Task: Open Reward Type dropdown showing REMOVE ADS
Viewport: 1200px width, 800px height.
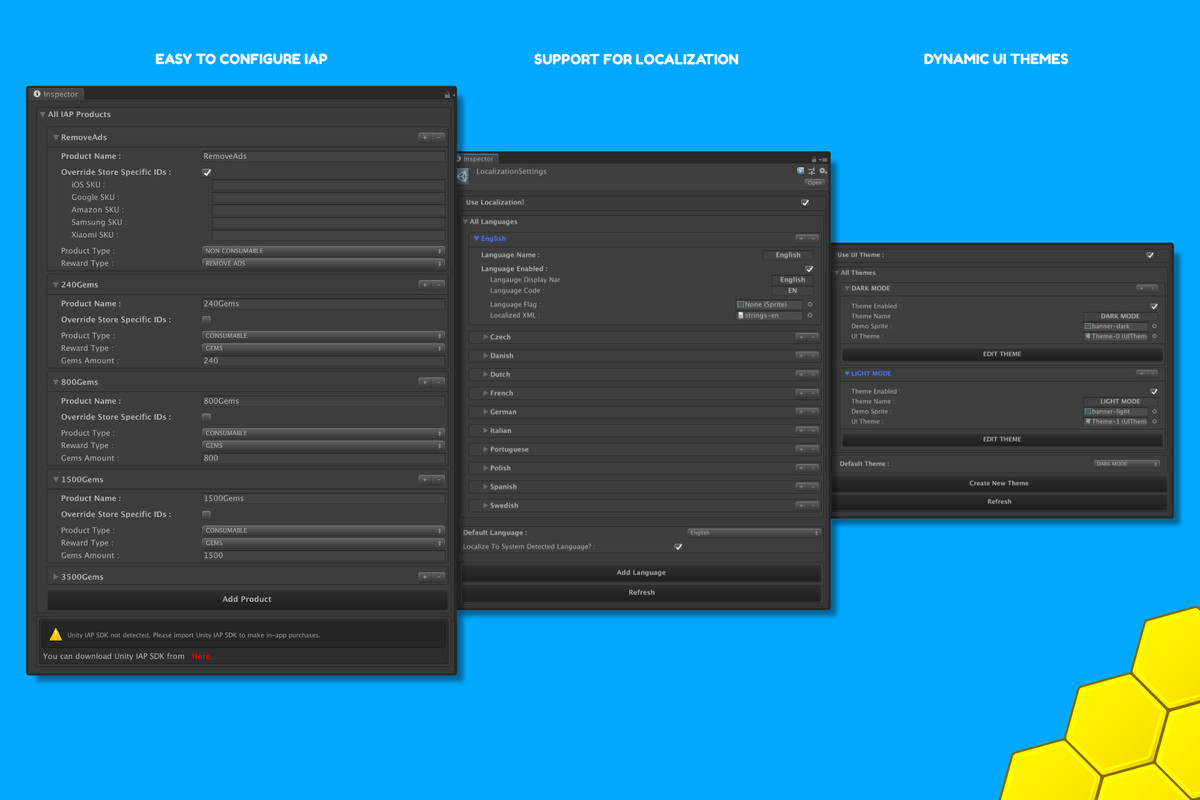Action: (x=323, y=263)
